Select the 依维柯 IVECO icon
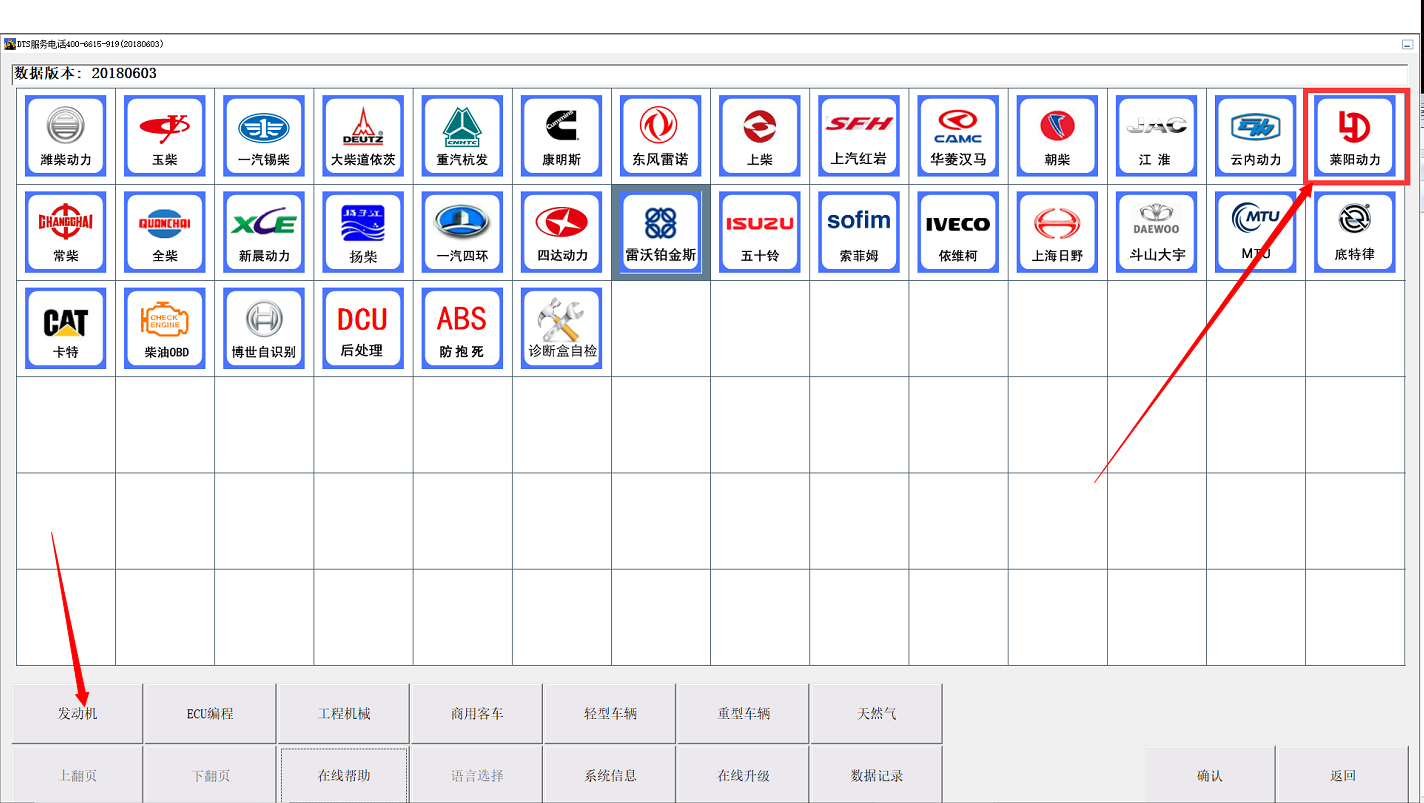Screen dimensions: 1424x803 point(958,232)
